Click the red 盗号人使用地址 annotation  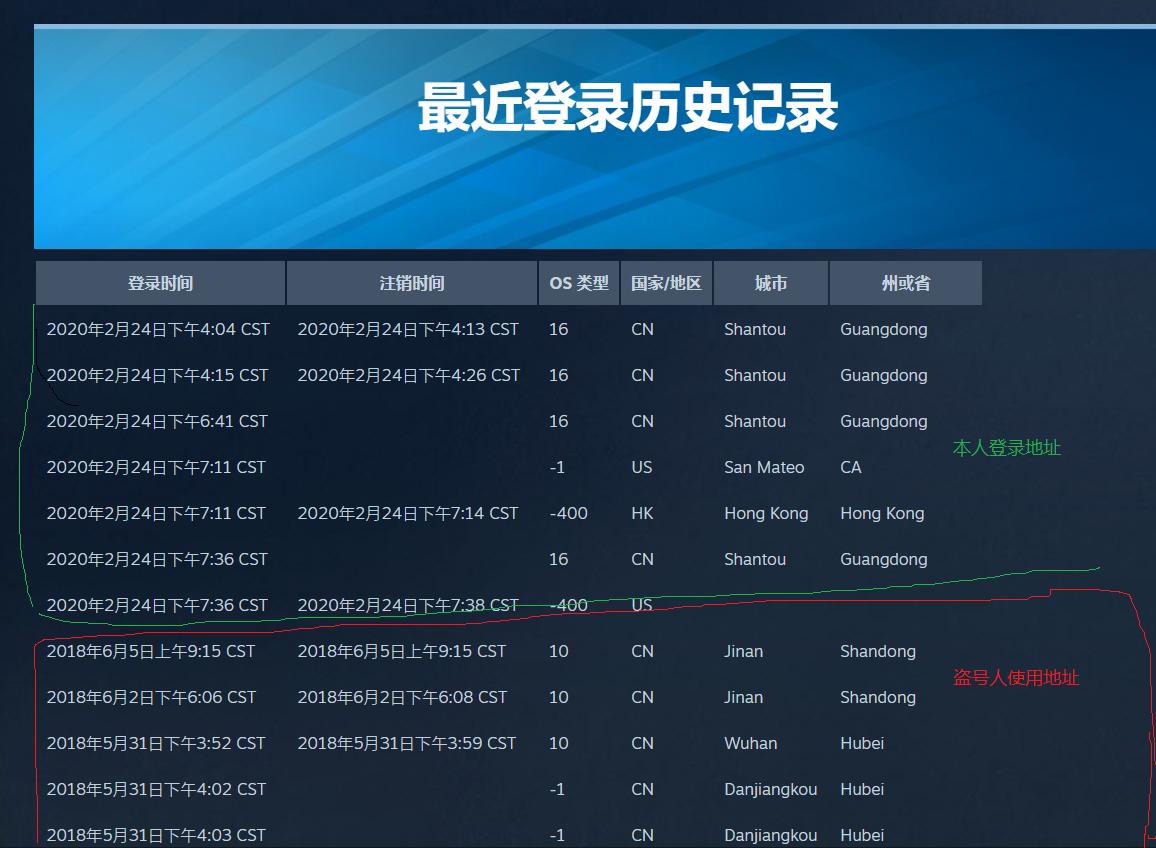point(1016,678)
